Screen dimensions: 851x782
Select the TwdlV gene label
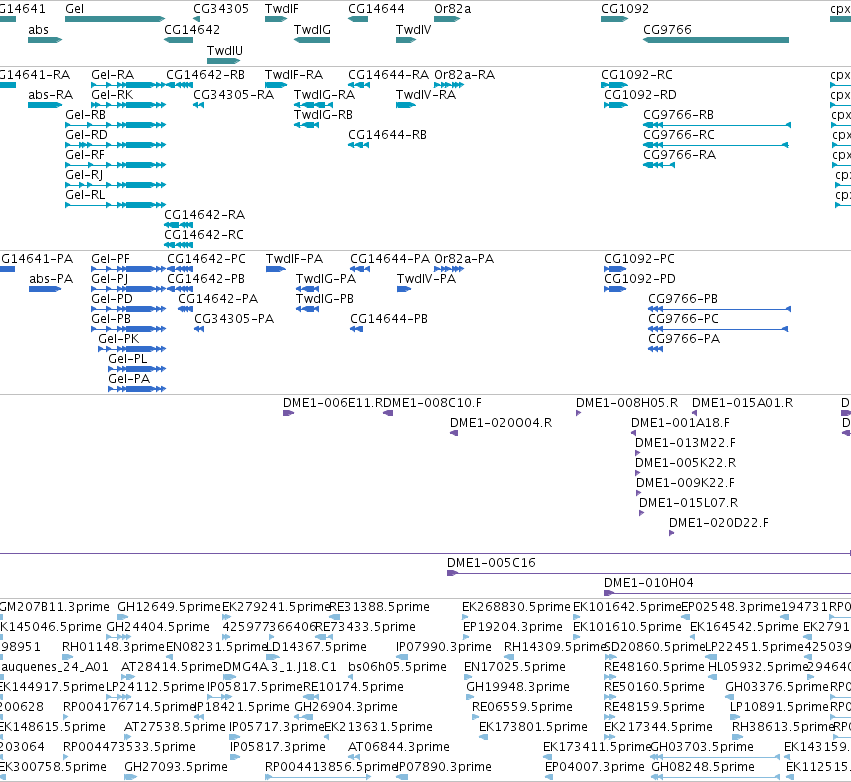(x=414, y=30)
